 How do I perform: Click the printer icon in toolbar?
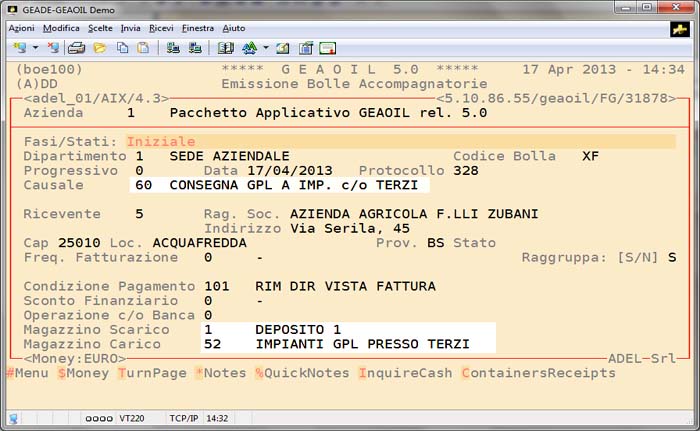click(76, 47)
